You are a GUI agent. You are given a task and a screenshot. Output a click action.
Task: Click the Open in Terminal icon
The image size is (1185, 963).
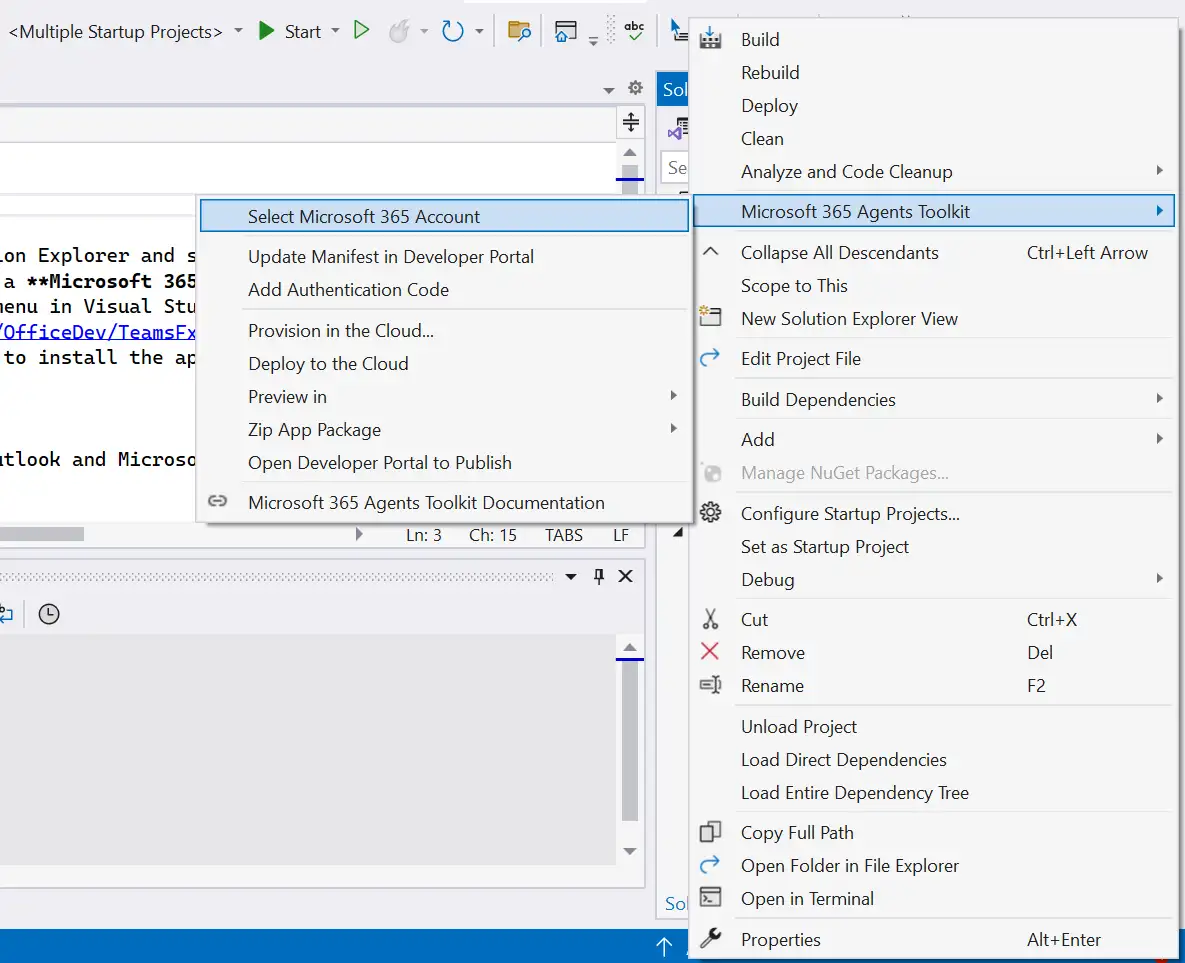coord(711,898)
